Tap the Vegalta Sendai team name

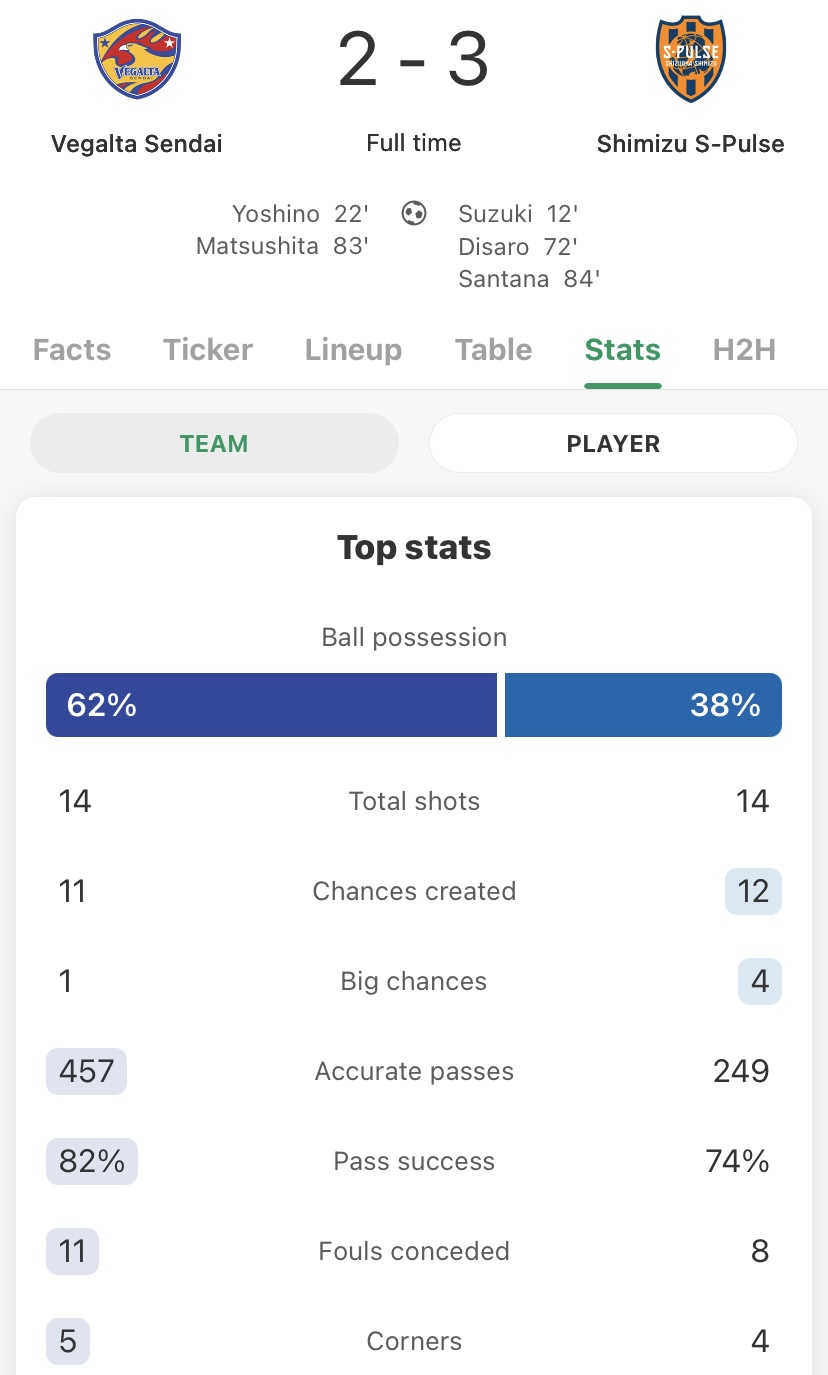(137, 144)
